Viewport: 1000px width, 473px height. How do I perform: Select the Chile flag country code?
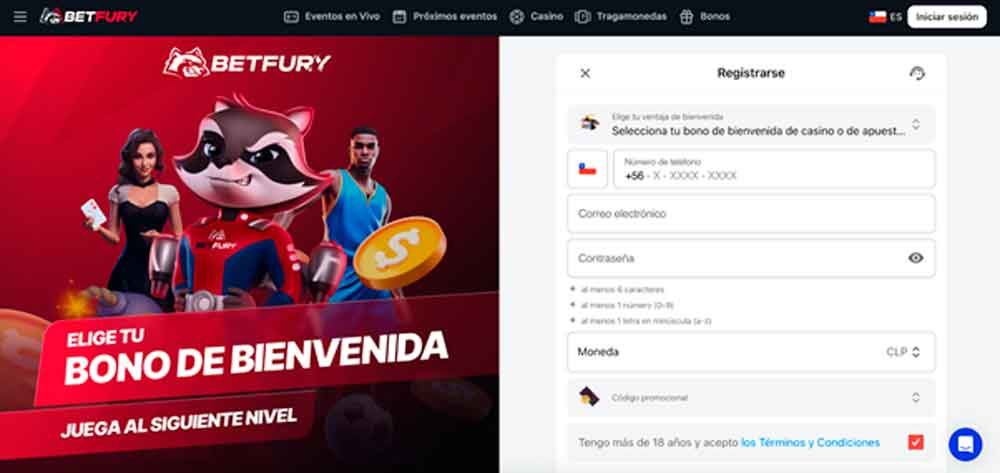(587, 169)
